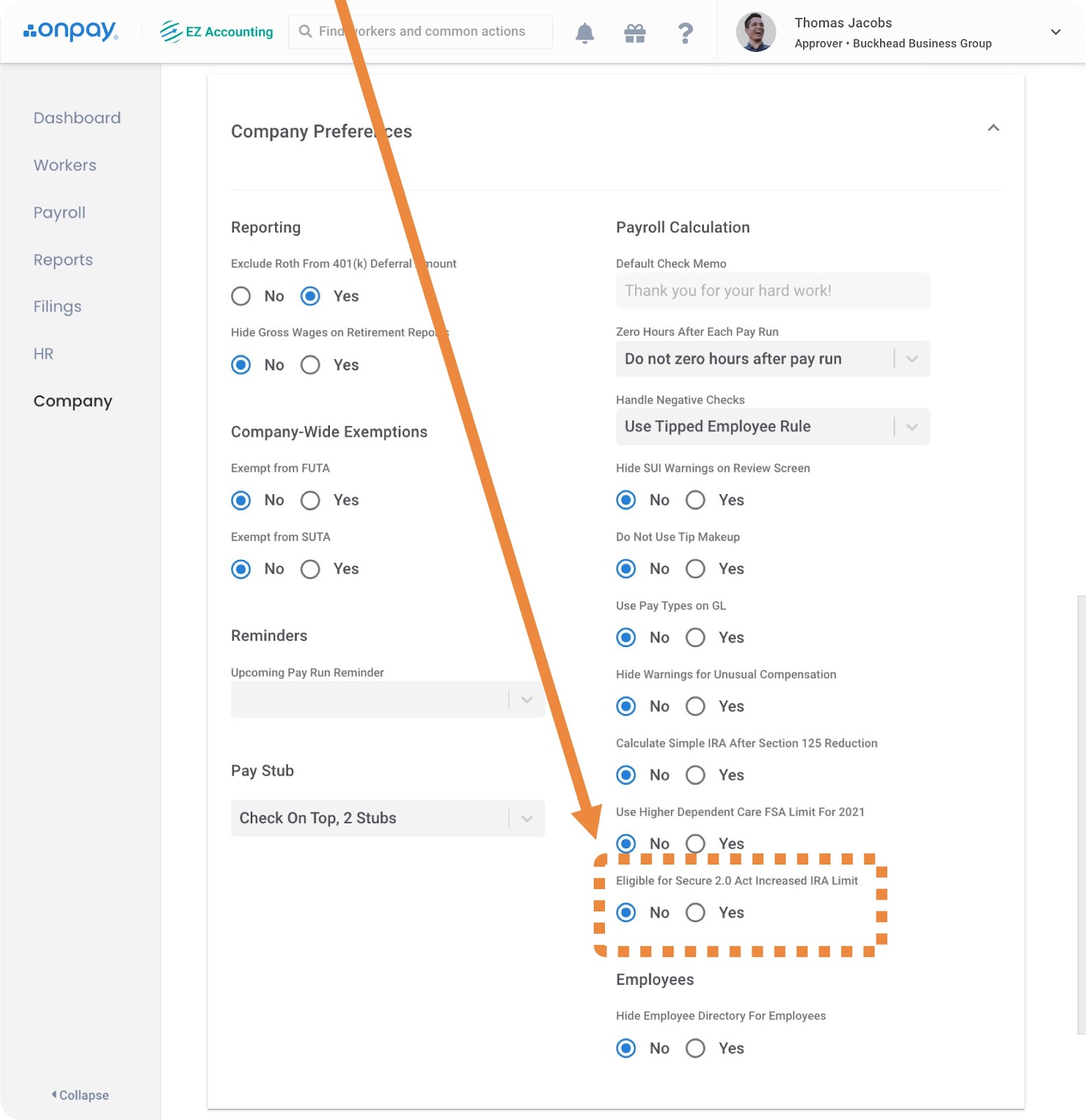Screen dimensions: 1086x1120
Task: Expand the user account menu chevron
Action: pyautogui.click(x=1055, y=32)
